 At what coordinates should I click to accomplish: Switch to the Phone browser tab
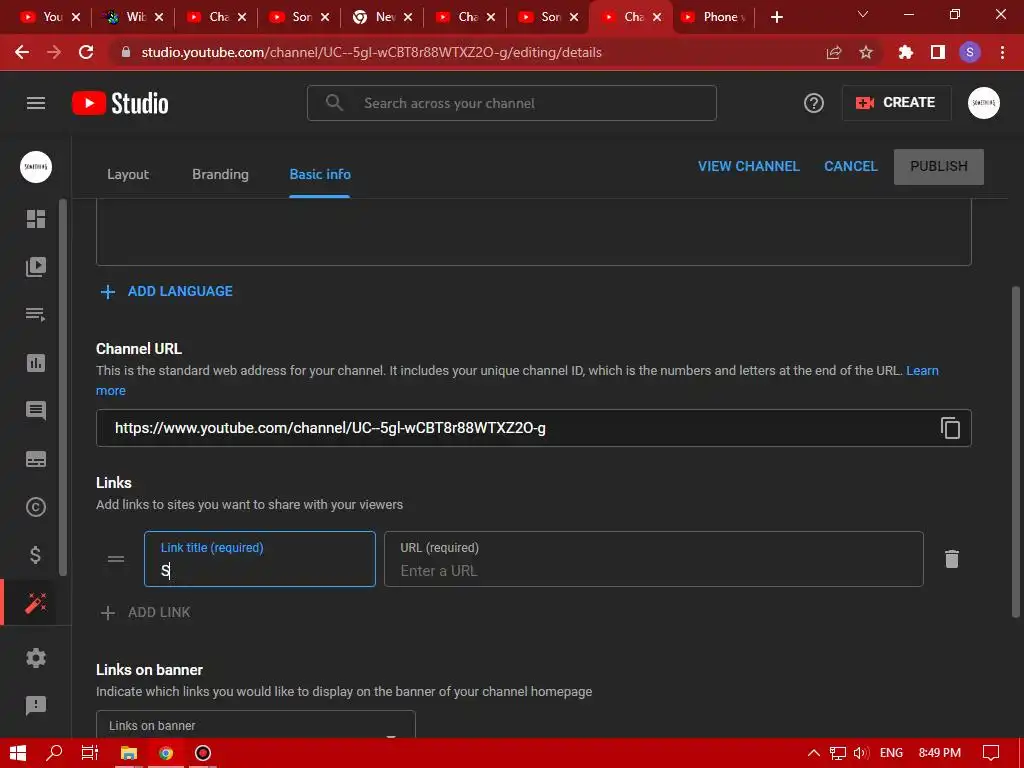point(713,17)
